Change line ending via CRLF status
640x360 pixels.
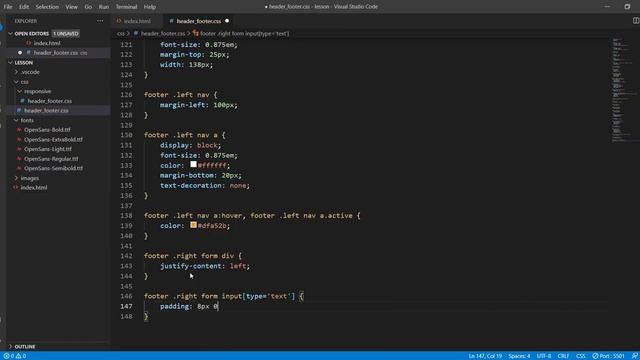point(563,356)
